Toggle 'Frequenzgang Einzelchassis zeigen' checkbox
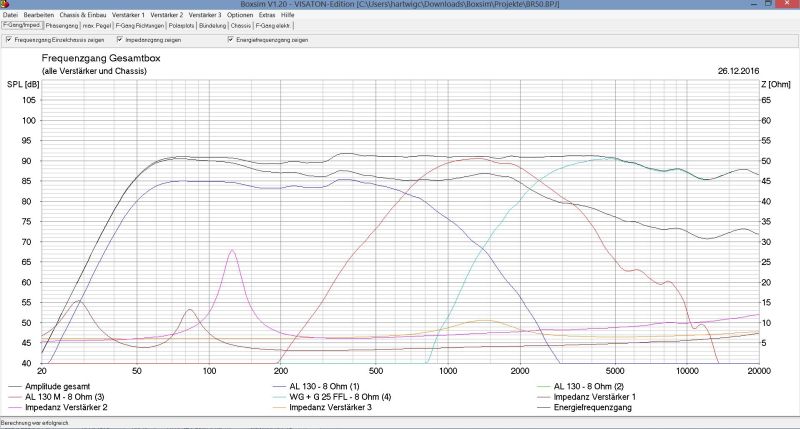Image resolution: width=800 pixels, height=429 pixels. tap(9, 40)
